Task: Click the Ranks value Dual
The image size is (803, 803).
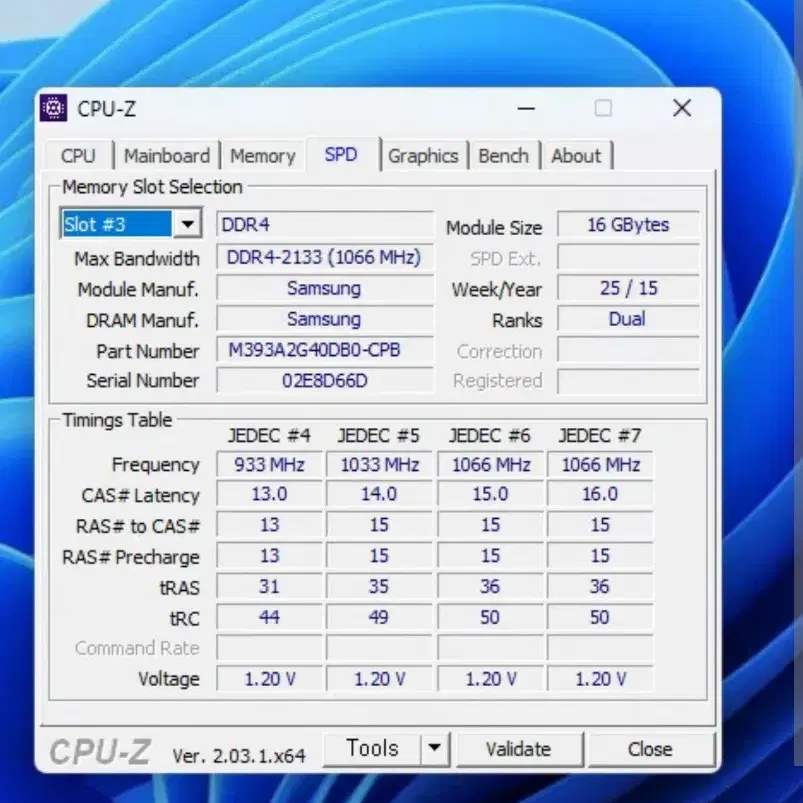Action: click(628, 320)
